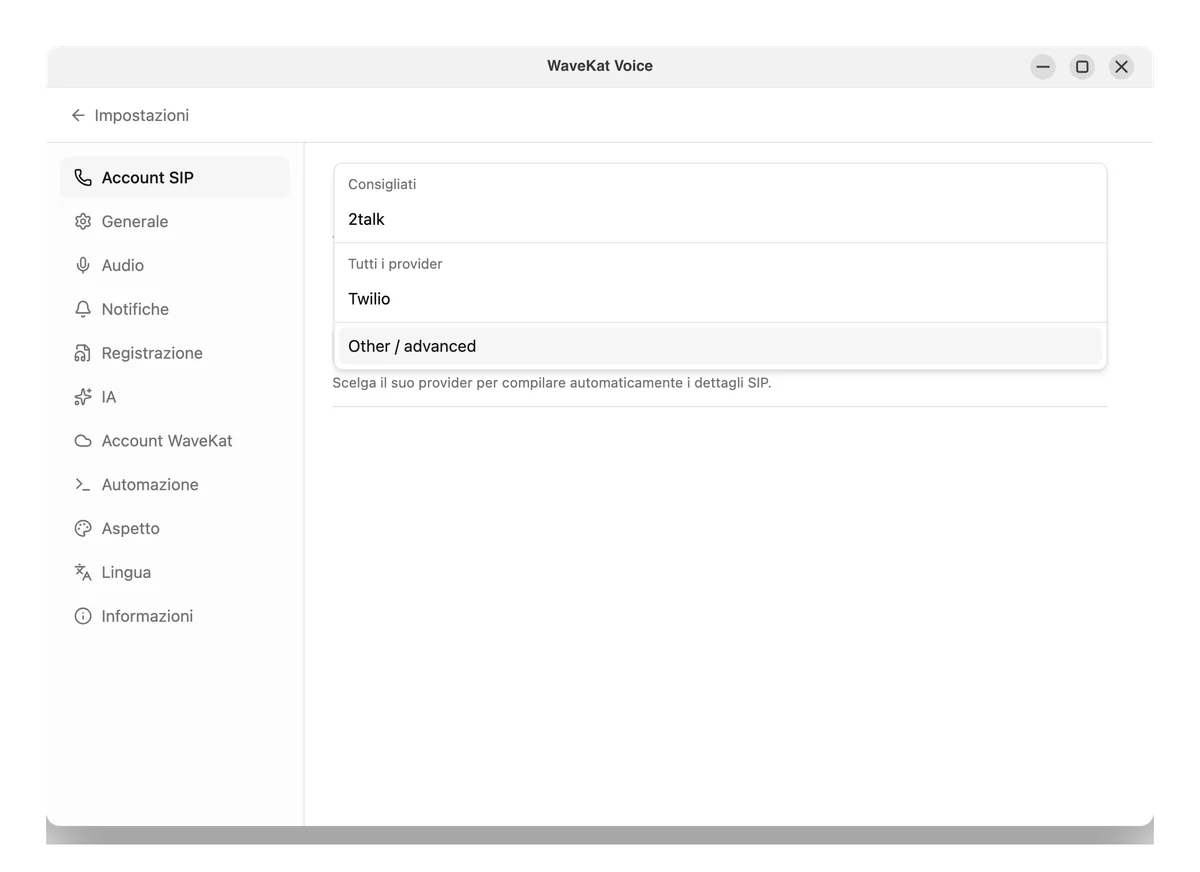Image resolution: width=1200 pixels, height=872 pixels.
Task: Click the Consigliati group heading
Action: (382, 184)
